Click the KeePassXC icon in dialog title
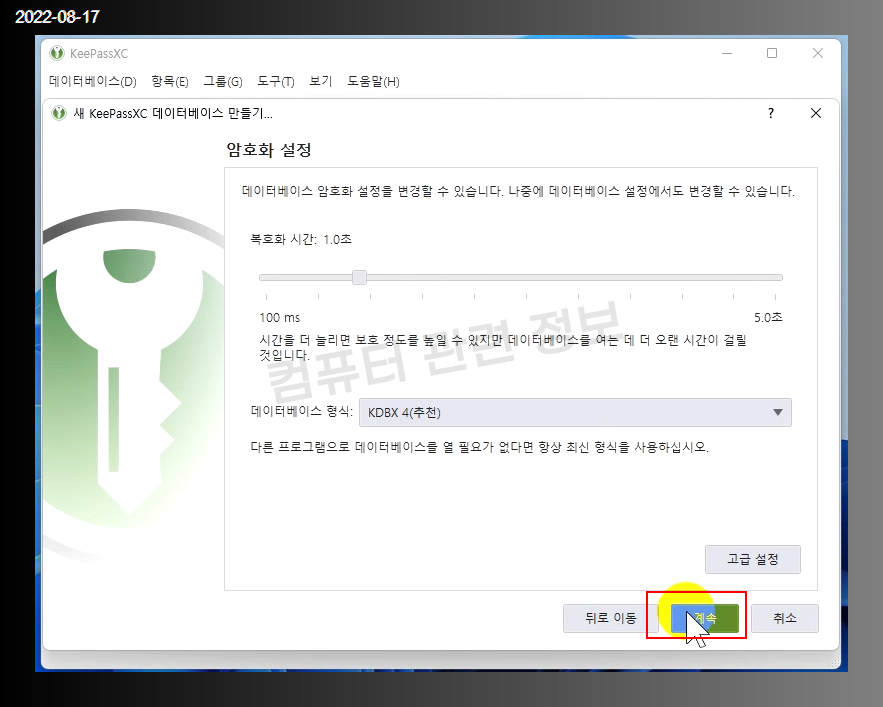This screenshot has height=707, width=883. (59, 113)
